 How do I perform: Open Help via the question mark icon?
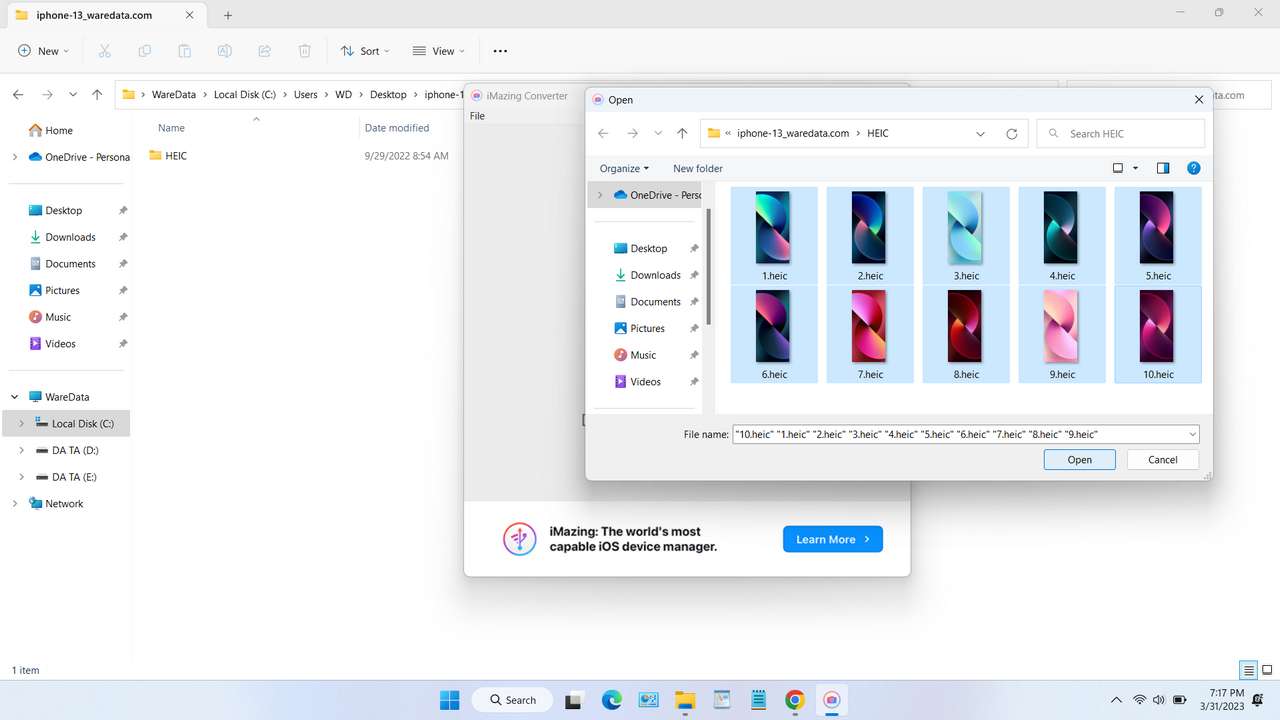coord(1193,168)
